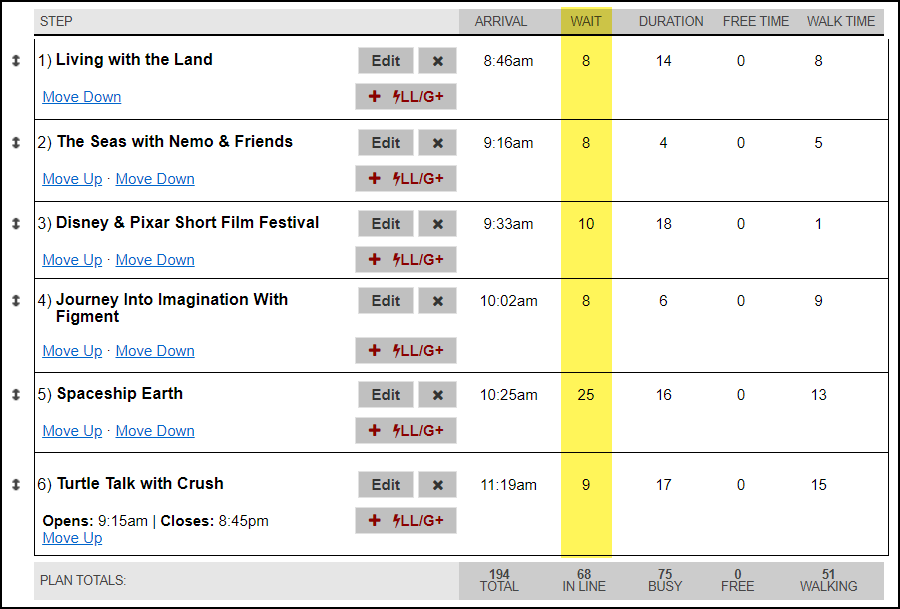Select Journey Into Imagination With Figment title
The width and height of the screenshot is (900, 609).
click(172, 308)
